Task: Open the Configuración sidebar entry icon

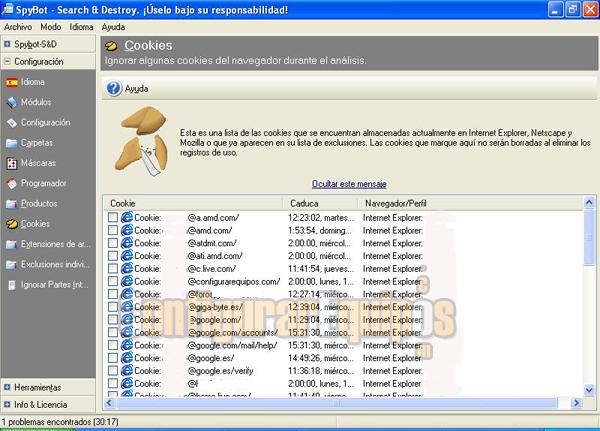Action: pyautogui.click(x=12, y=122)
